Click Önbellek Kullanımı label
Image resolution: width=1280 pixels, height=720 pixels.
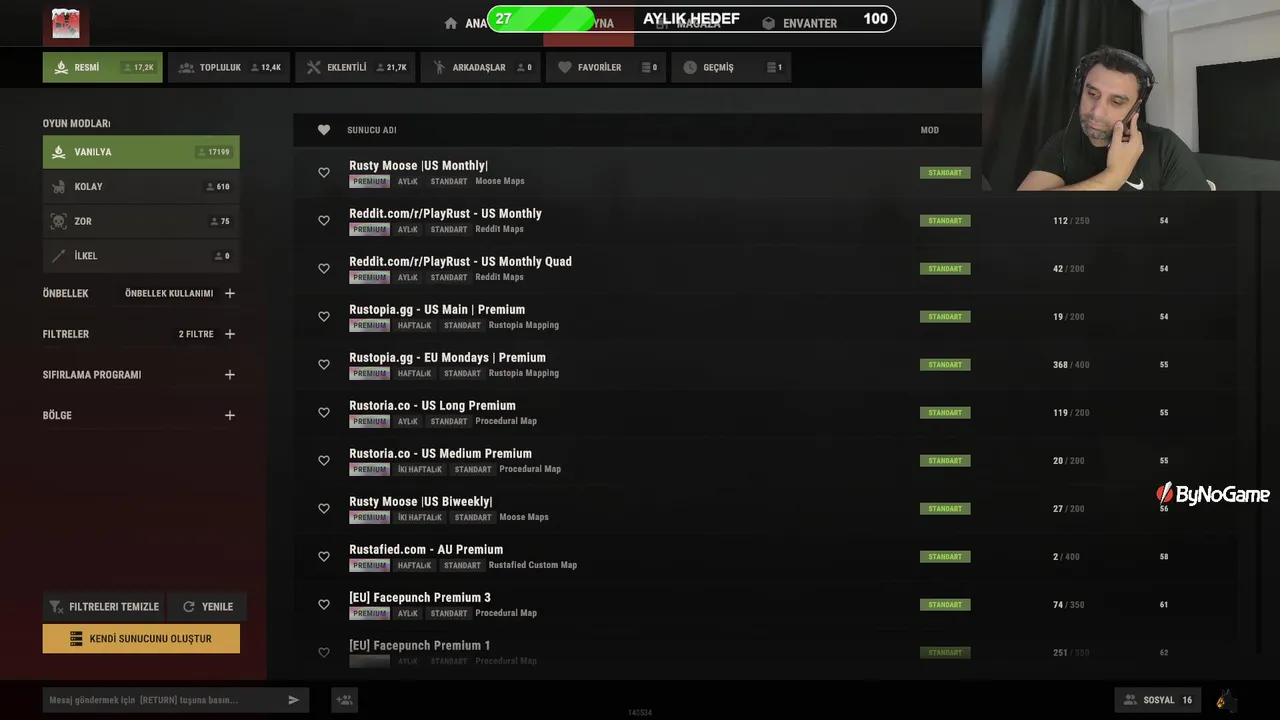point(169,293)
